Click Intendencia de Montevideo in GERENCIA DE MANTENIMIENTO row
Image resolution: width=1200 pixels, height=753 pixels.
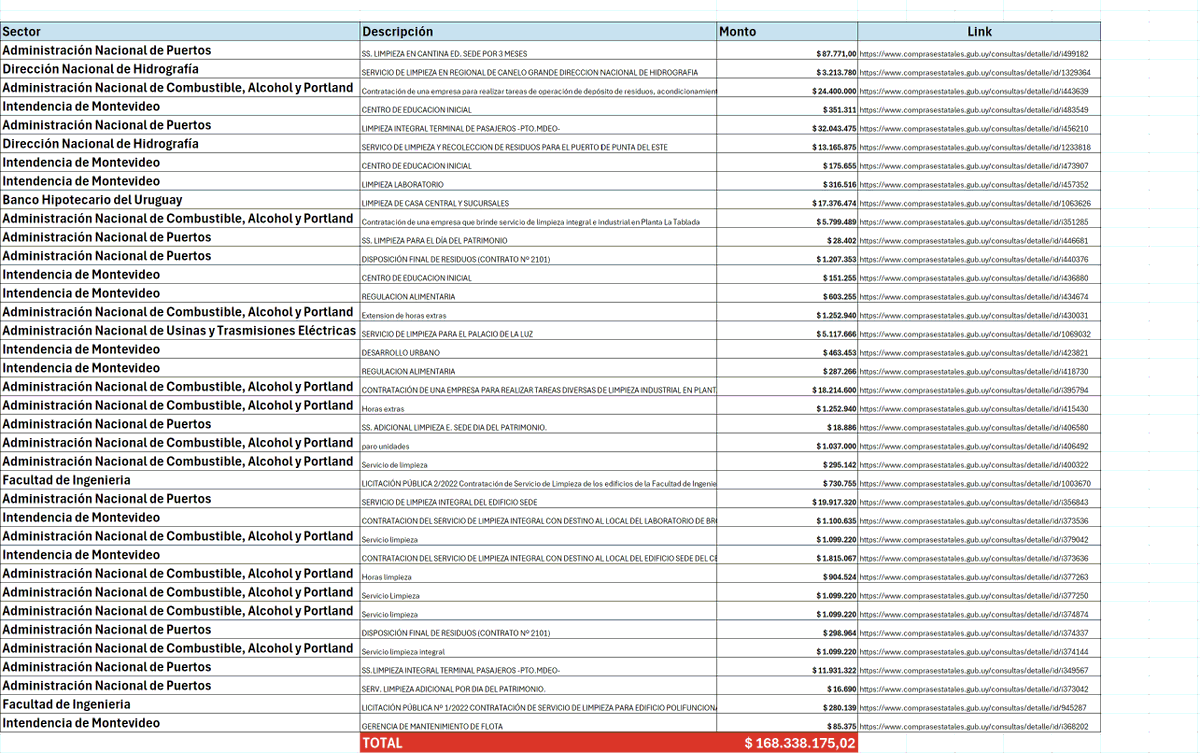pos(180,723)
